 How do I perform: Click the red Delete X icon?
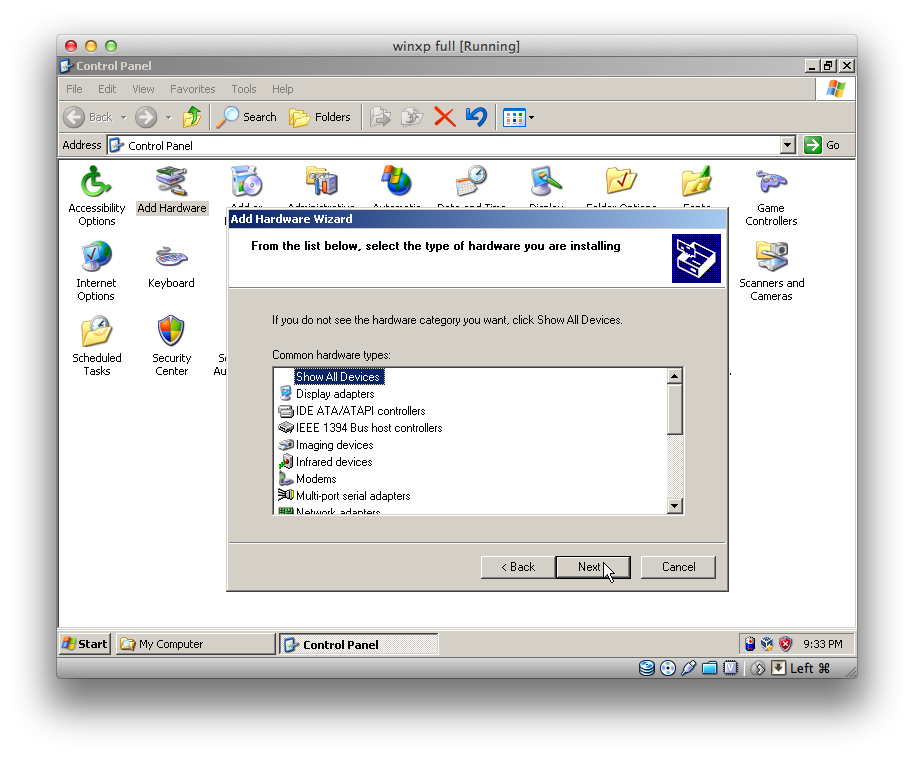coord(445,117)
